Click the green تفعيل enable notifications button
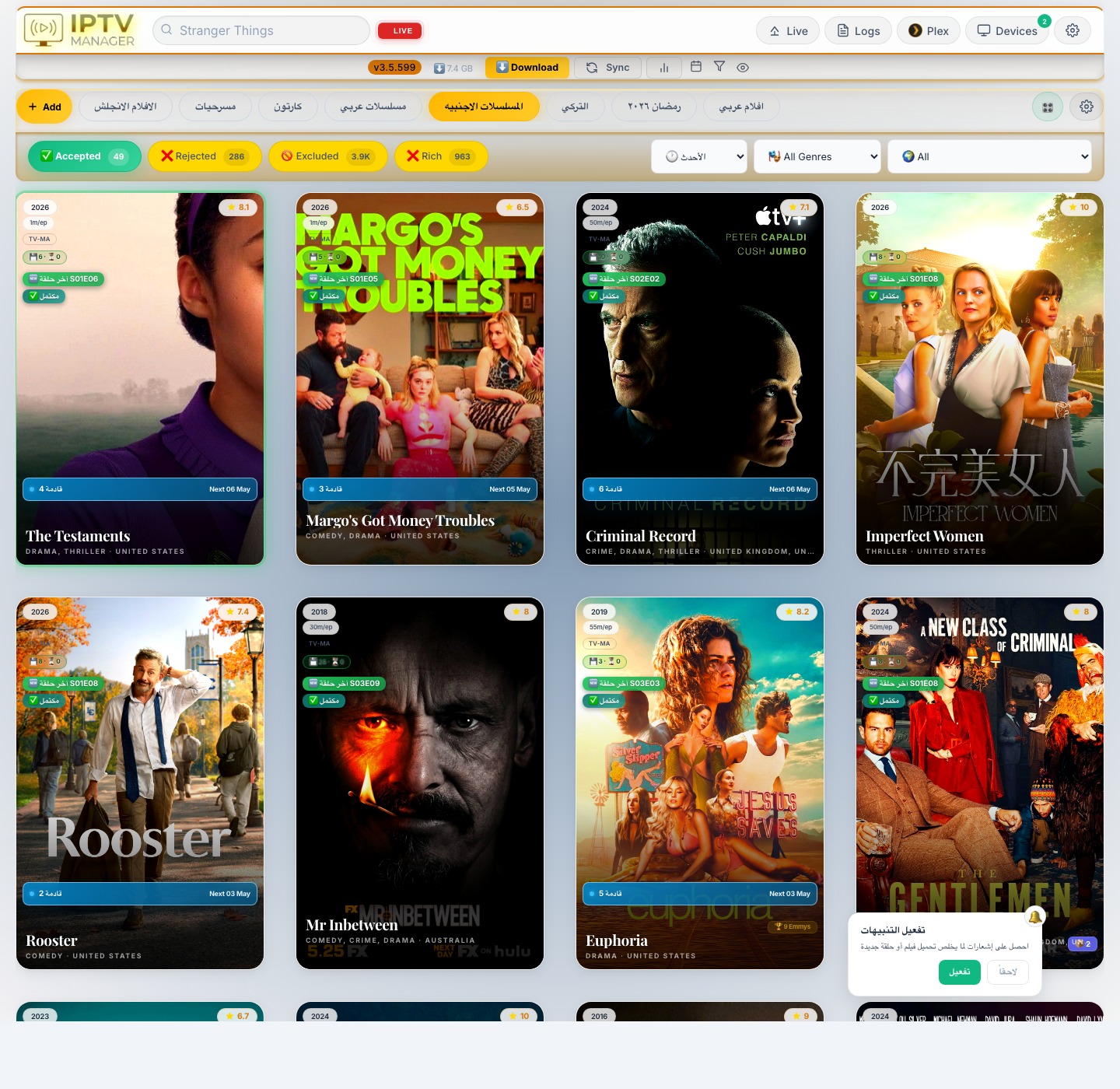This screenshot has height=1089, width=1120. coord(960,972)
